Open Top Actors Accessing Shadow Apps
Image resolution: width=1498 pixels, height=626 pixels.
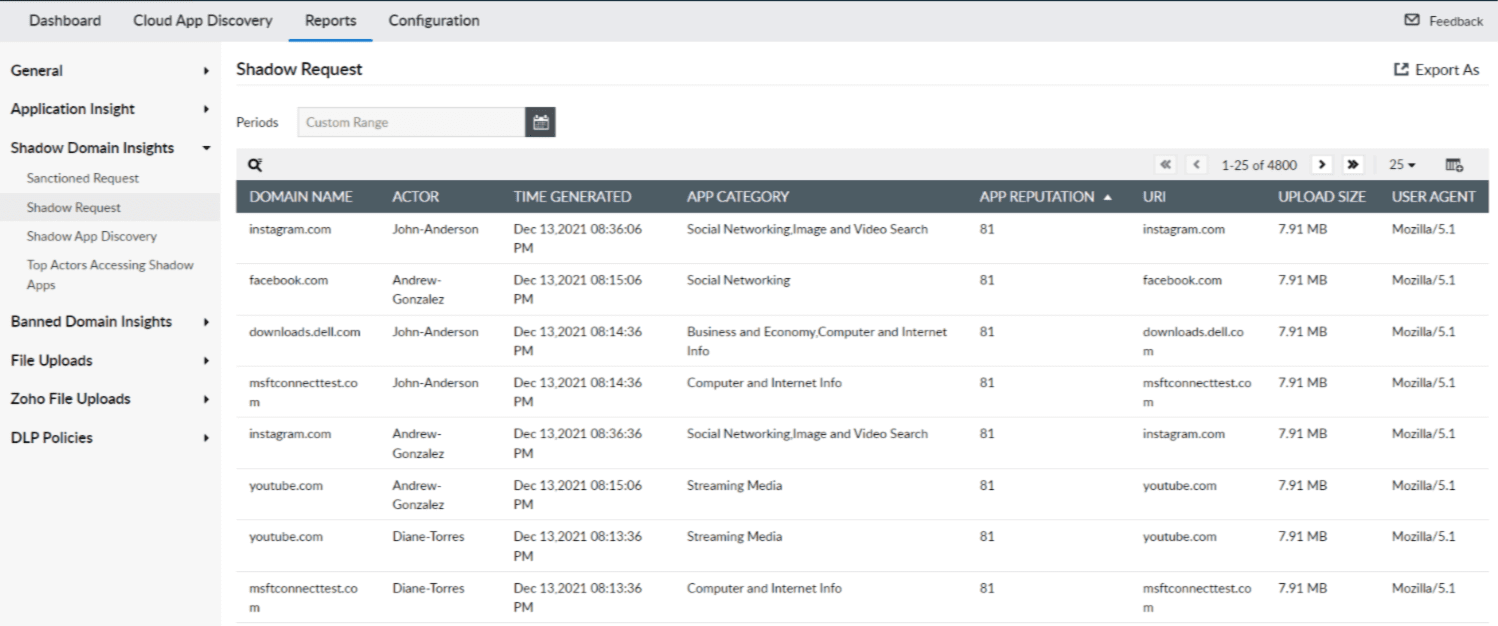(110, 273)
